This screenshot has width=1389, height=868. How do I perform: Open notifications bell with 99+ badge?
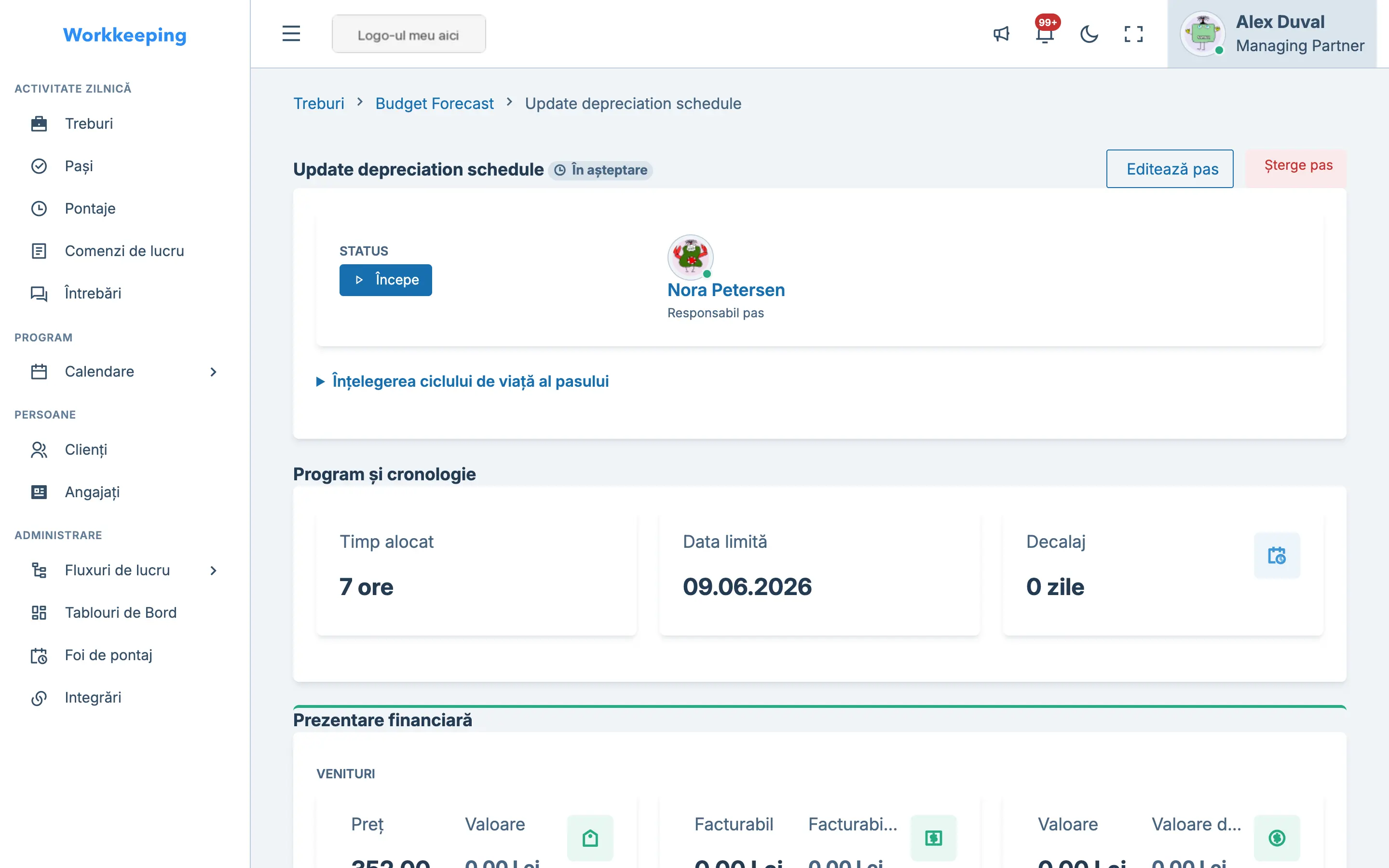(1045, 33)
